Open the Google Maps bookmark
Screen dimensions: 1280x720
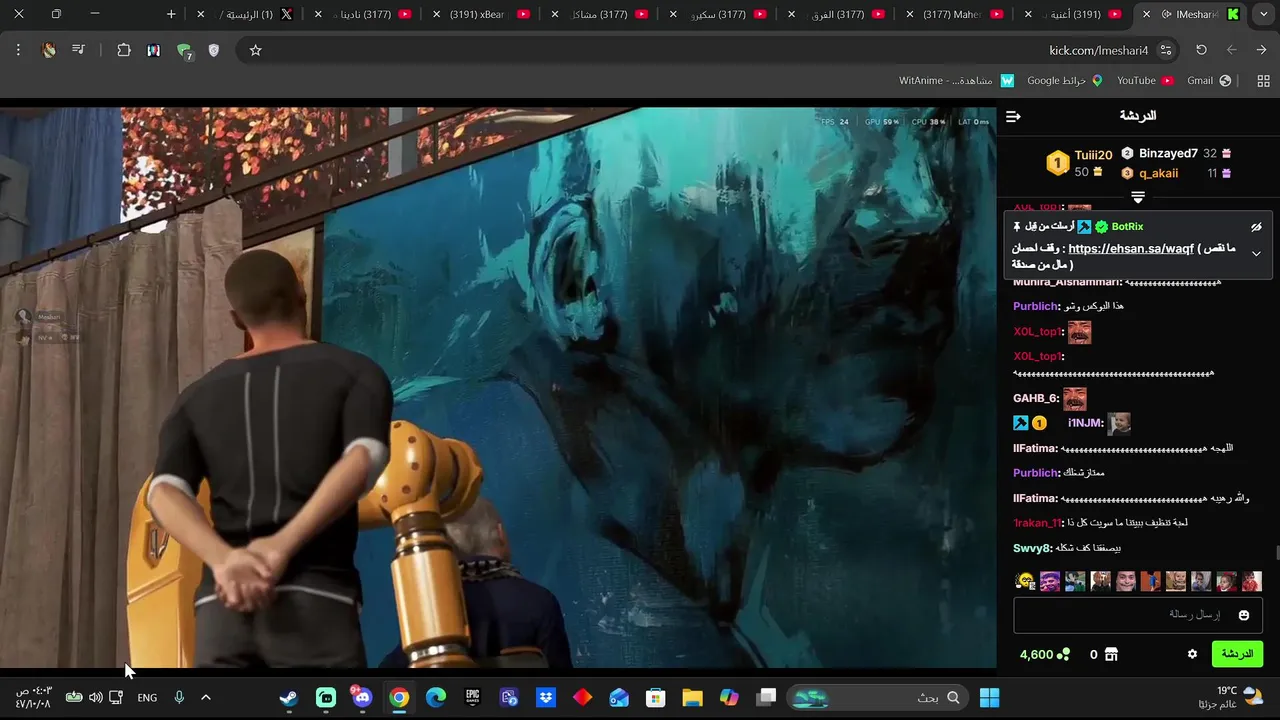(1065, 81)
